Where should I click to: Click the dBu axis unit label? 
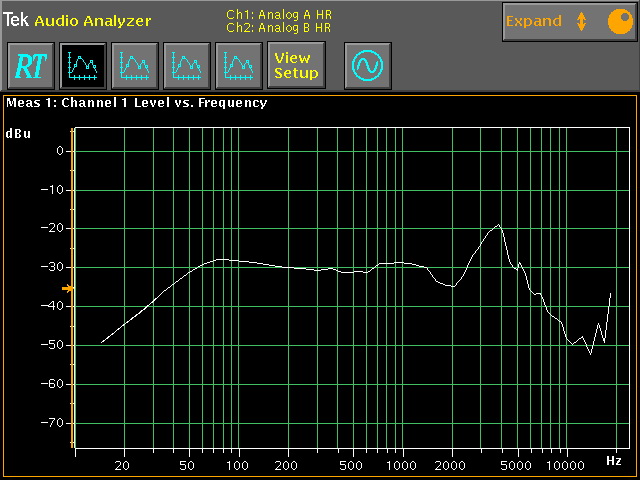tap(18, 133)
